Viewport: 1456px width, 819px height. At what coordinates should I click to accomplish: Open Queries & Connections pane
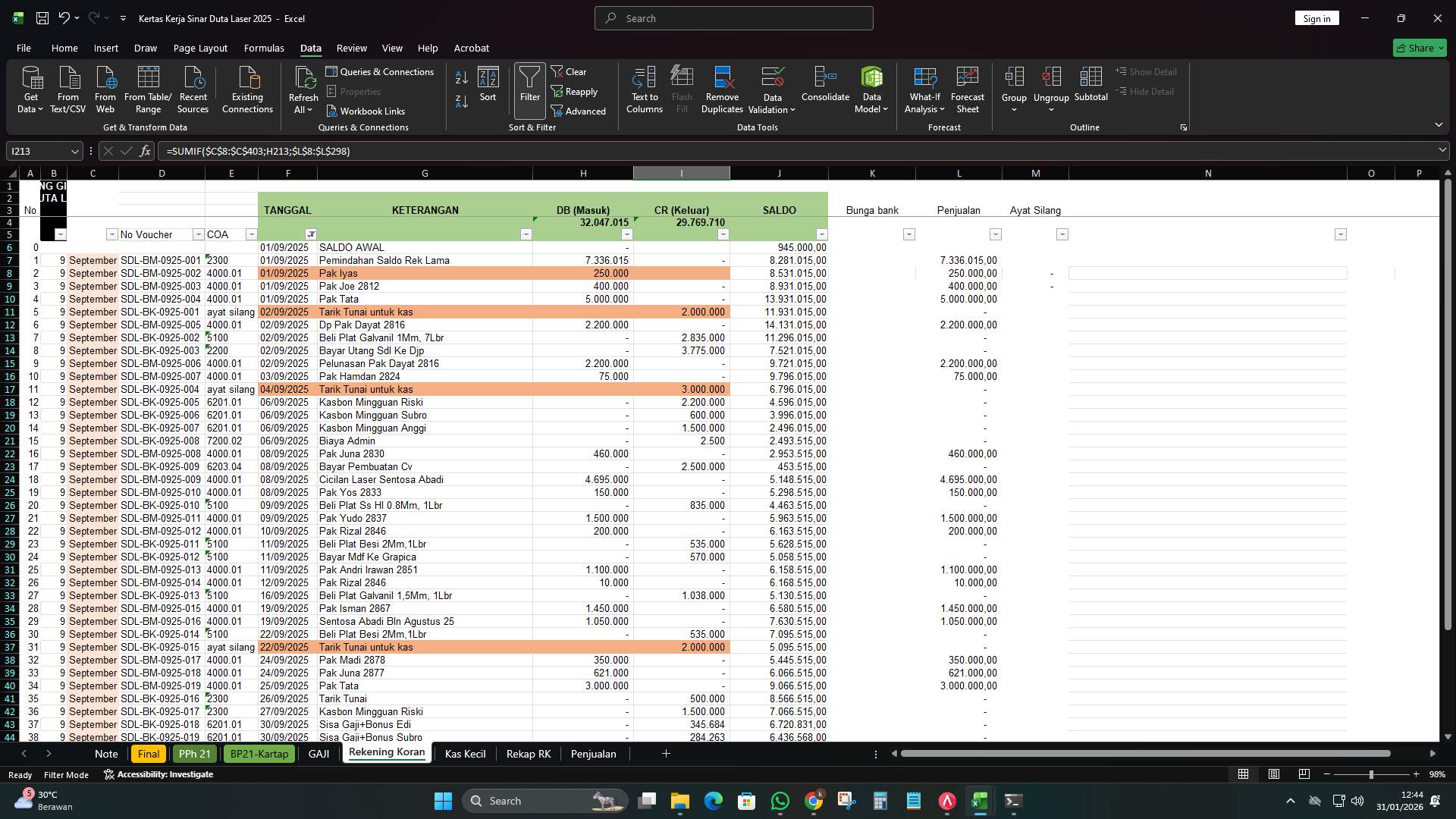click(381, 71)
